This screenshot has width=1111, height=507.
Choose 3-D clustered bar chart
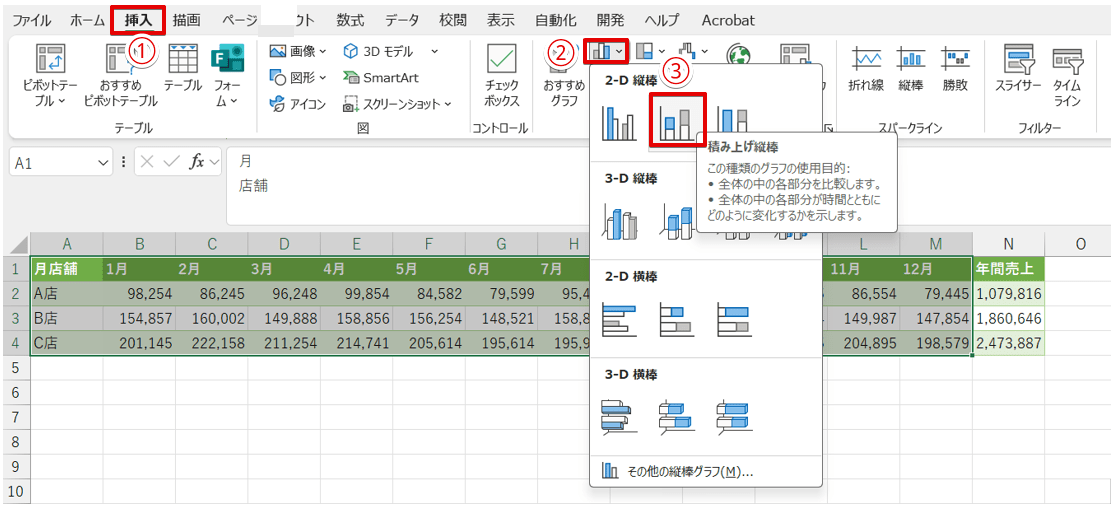click(619, 416)
